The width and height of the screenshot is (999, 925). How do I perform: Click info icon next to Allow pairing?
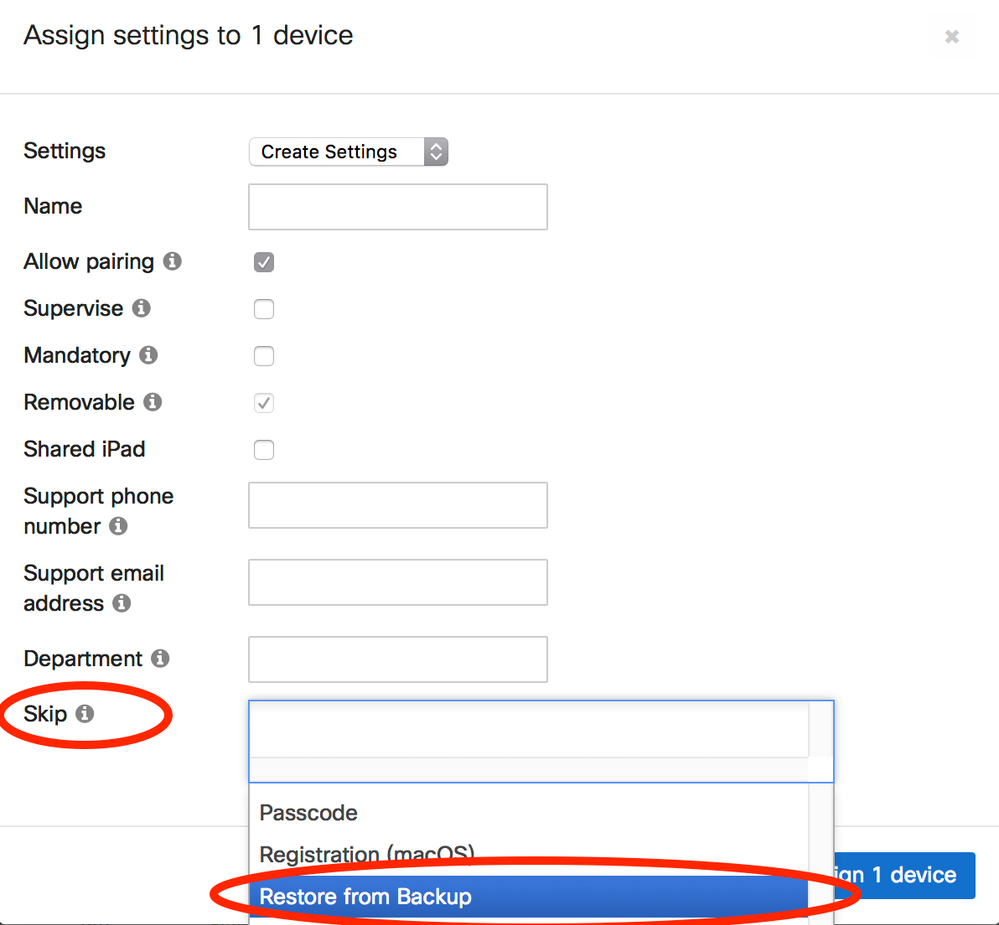tap(172, 262)
